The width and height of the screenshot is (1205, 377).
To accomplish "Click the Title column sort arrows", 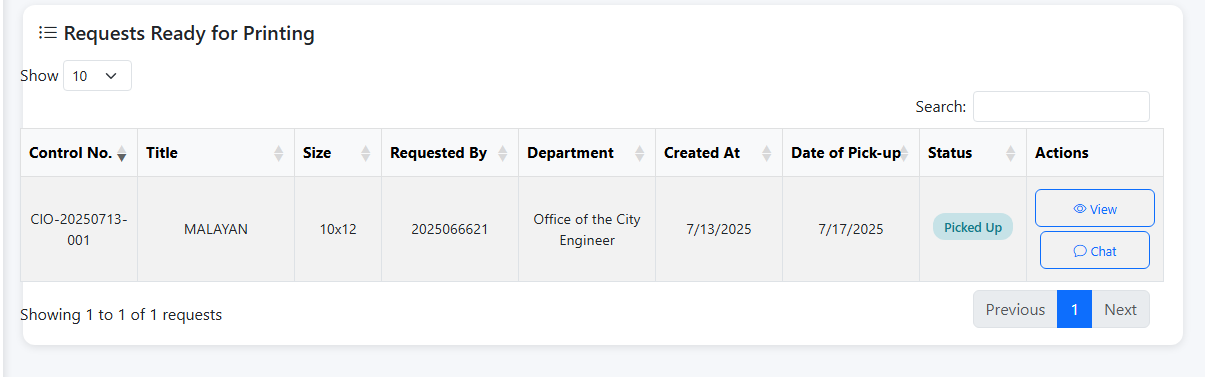I will (279, 153).
